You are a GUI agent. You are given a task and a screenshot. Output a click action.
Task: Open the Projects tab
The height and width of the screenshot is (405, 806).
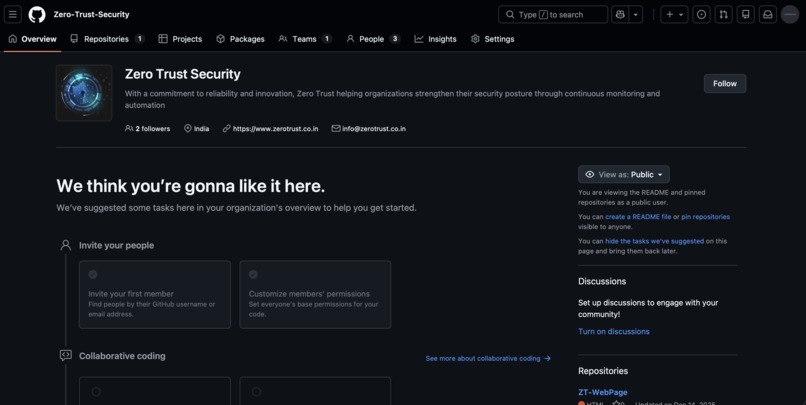[180, 39]
